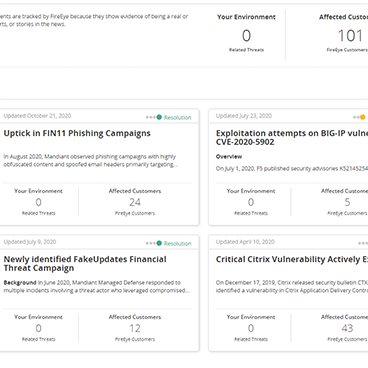Select the 5 affected customers count on BIG-IP card
The height and width of the screenshot is (368, 368).
point(347,202)
